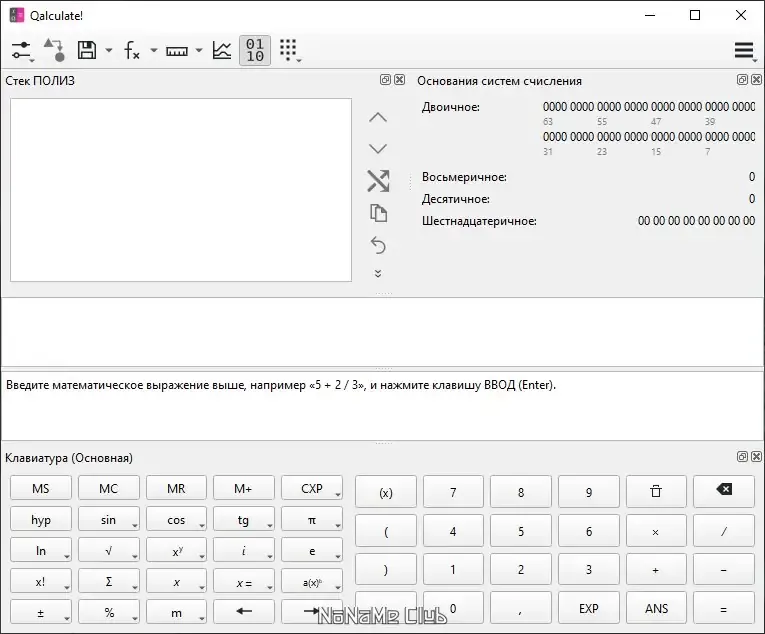Insert the imaginary unit i
The image size is (765, 634).
243,551
